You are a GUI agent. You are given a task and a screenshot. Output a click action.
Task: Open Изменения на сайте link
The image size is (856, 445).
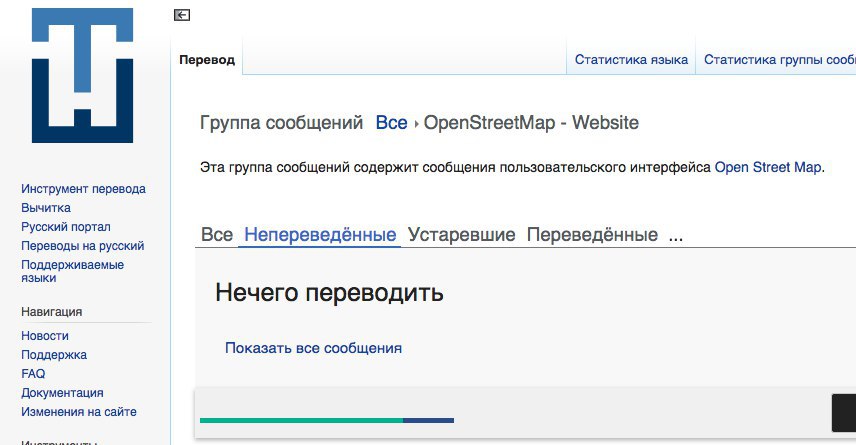tap(79, 412)
